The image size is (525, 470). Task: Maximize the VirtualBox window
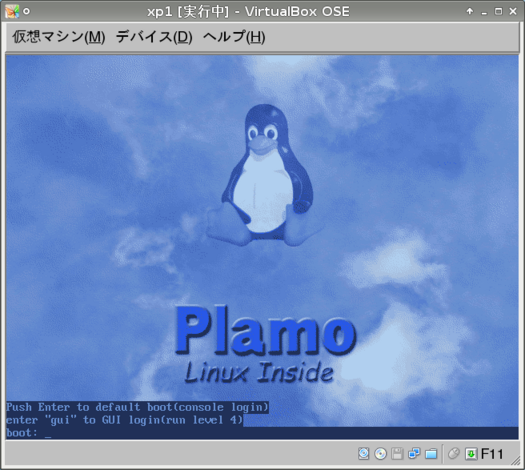pyautogui.click(x=498, y=11)
